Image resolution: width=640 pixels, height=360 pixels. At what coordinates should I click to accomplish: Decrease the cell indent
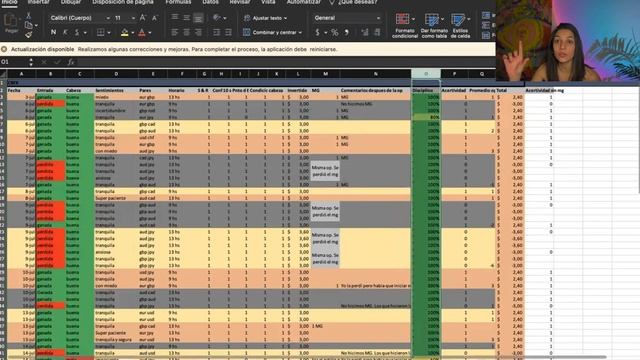point(217,32)
